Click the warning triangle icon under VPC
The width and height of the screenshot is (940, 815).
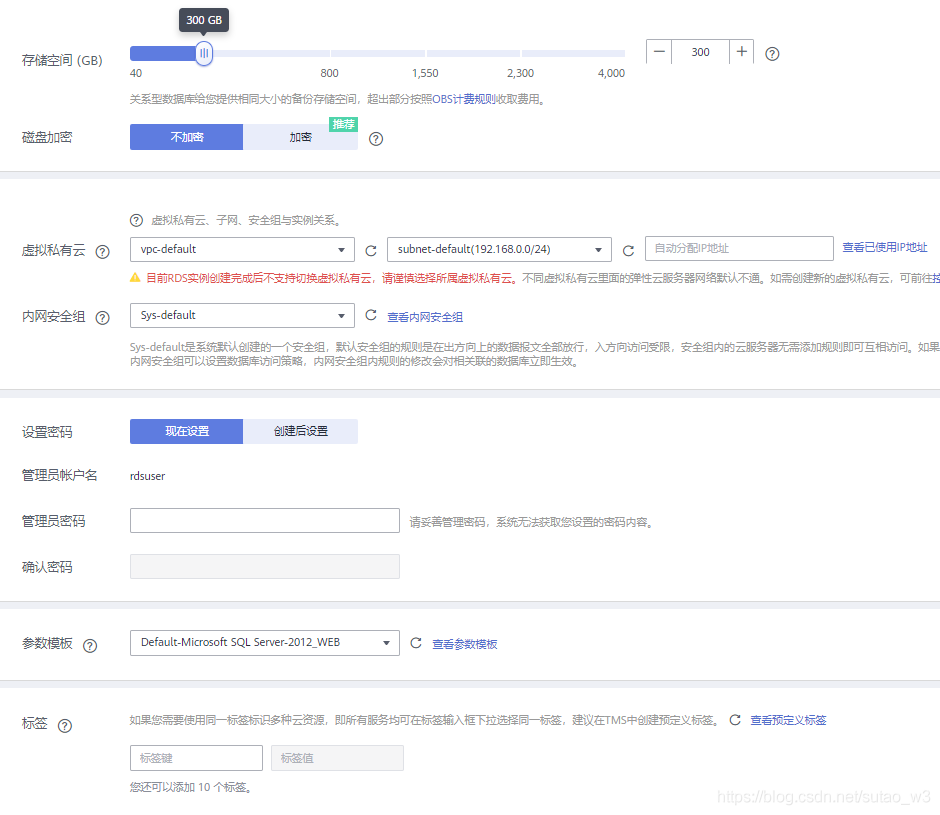tap(135, 278)
